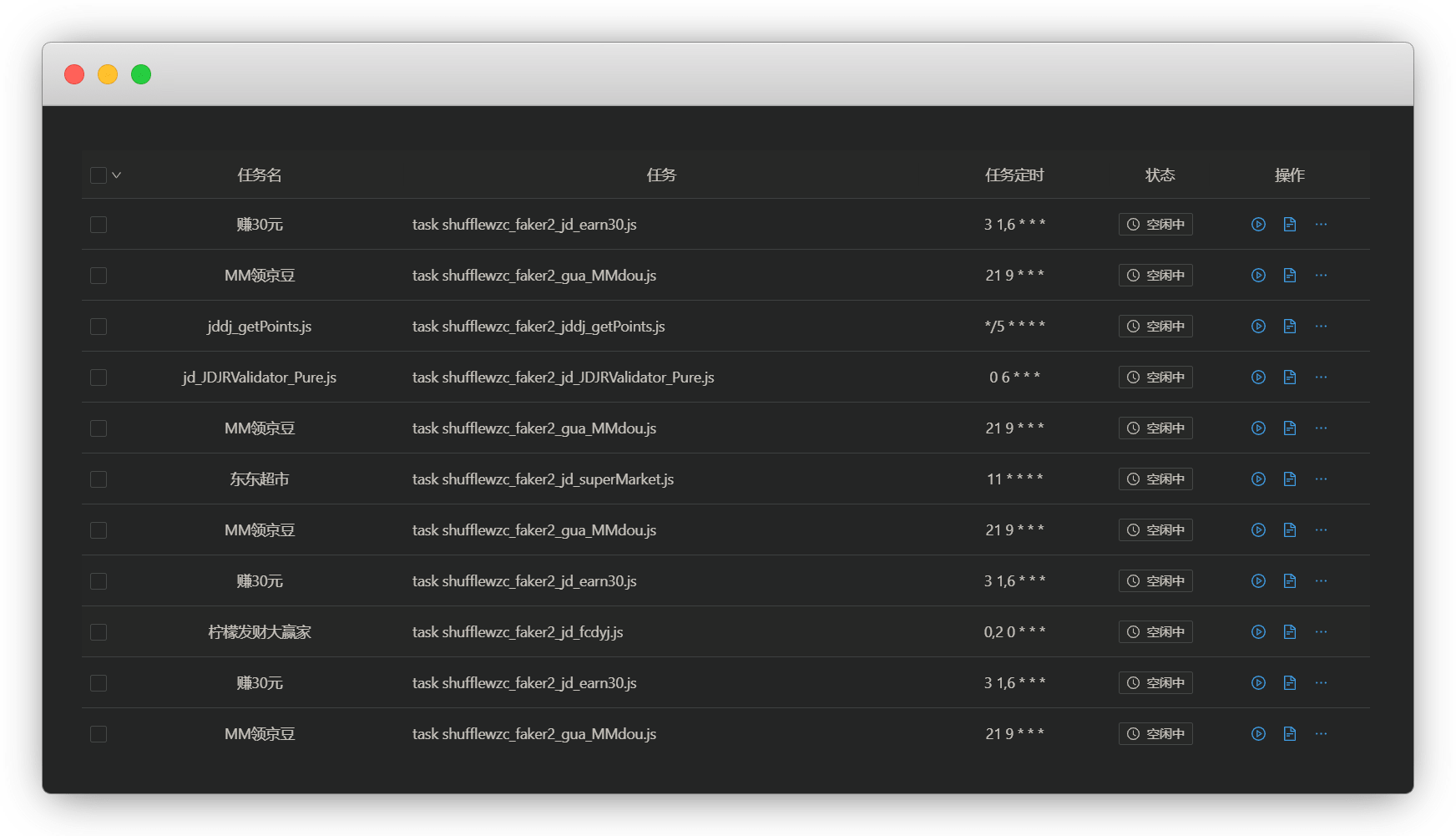Click the 0 6 * * * schedule cell
Screen dimensions: 1456x836
tap(1014, 377)
